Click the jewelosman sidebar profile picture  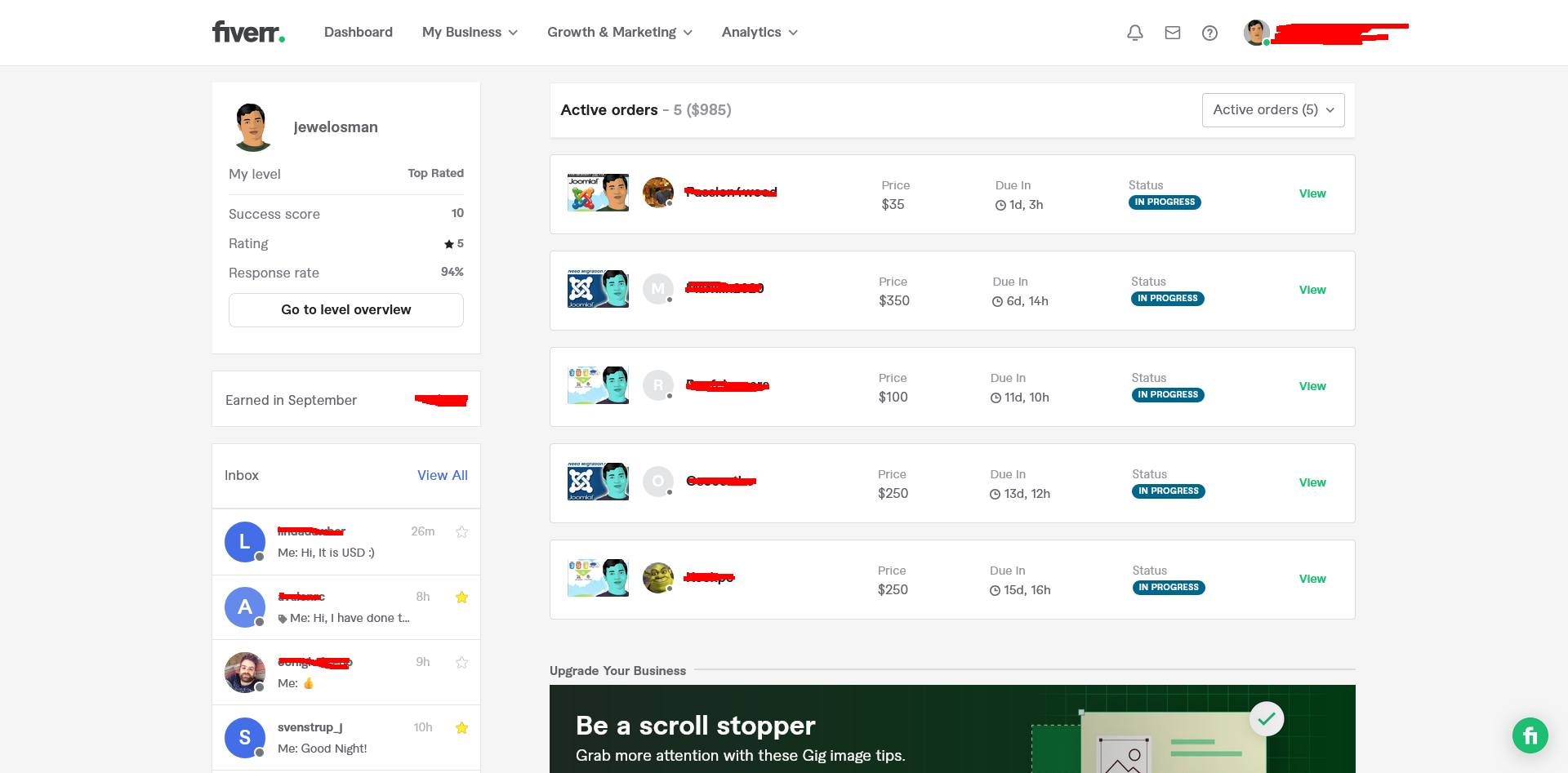tap(252, 127)
